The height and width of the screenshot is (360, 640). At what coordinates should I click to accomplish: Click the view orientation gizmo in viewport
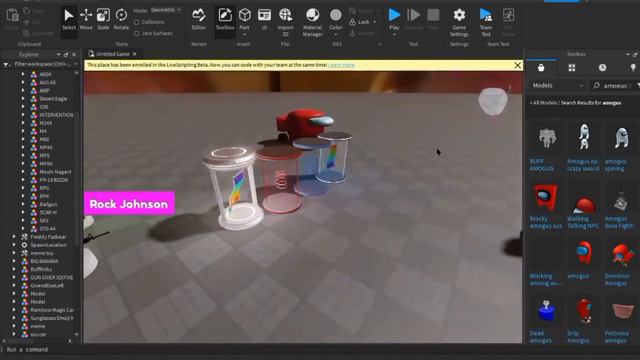click(x=493, y=101)
